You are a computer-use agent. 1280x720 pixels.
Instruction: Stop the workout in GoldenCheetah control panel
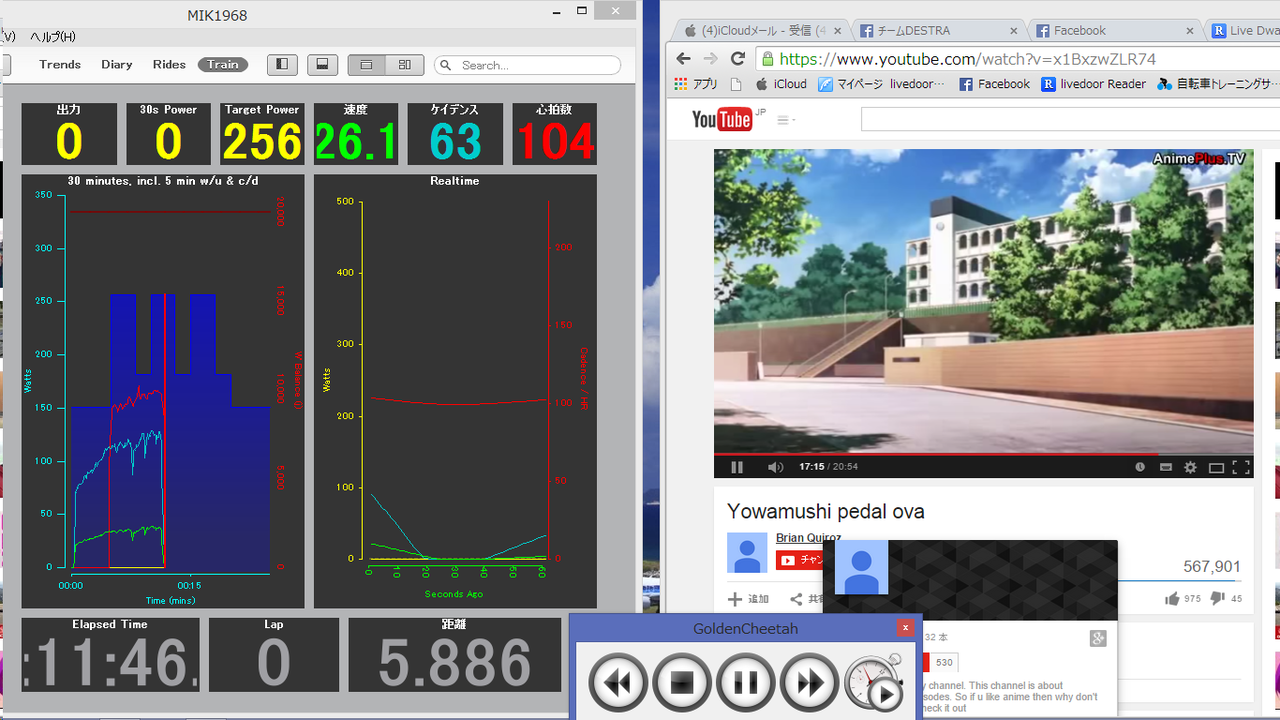682,683
